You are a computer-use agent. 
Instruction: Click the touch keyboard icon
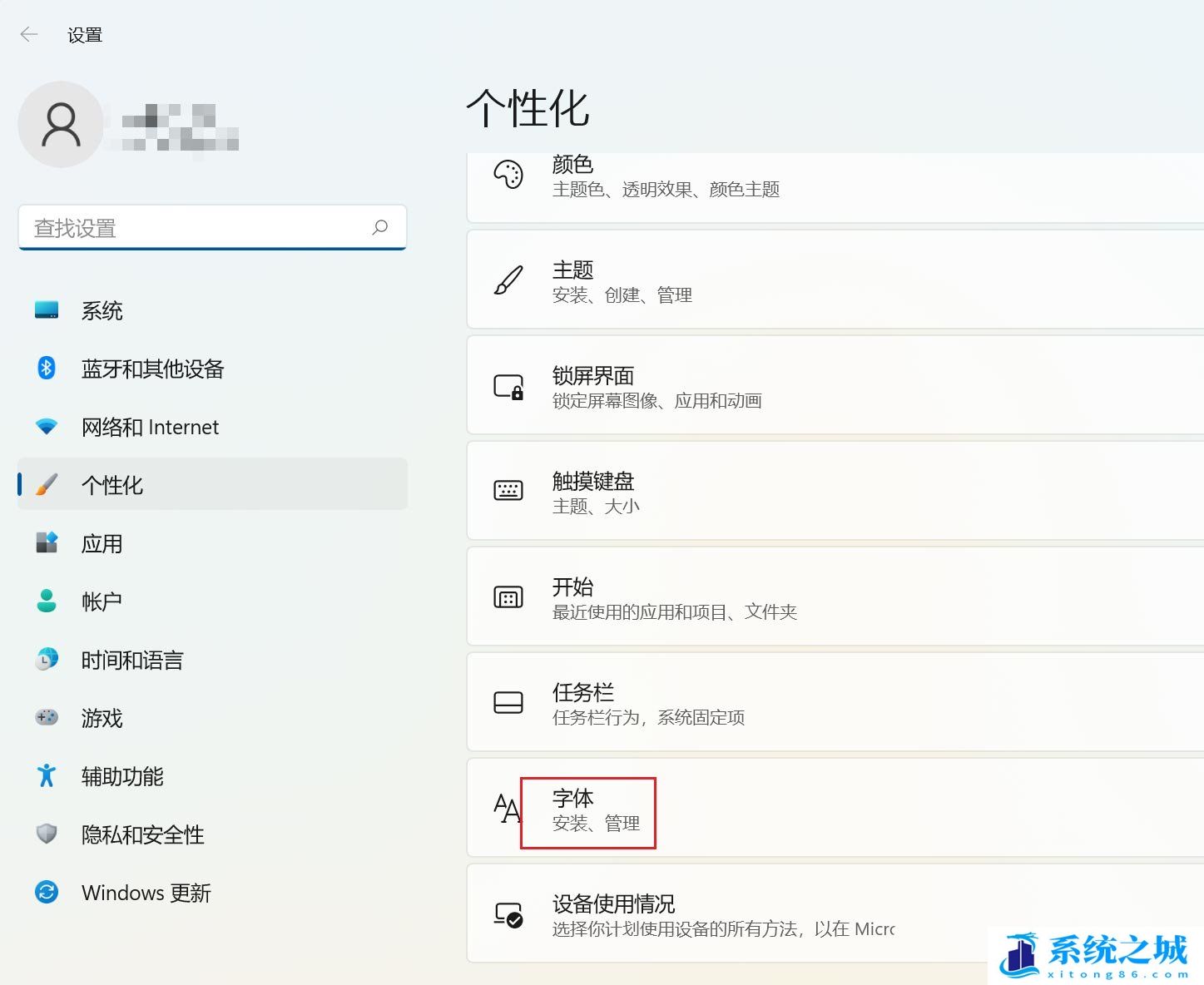(508, 491)
